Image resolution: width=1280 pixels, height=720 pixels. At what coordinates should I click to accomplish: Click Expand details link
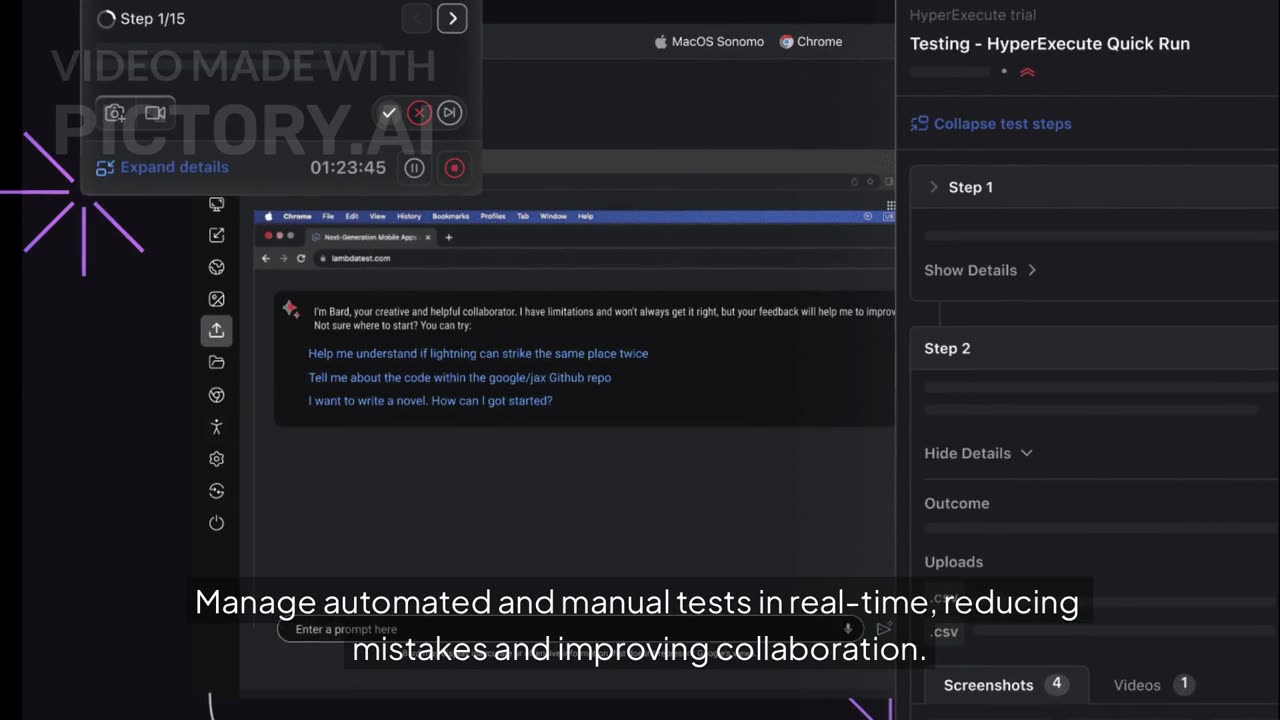(x=162, y=167)
